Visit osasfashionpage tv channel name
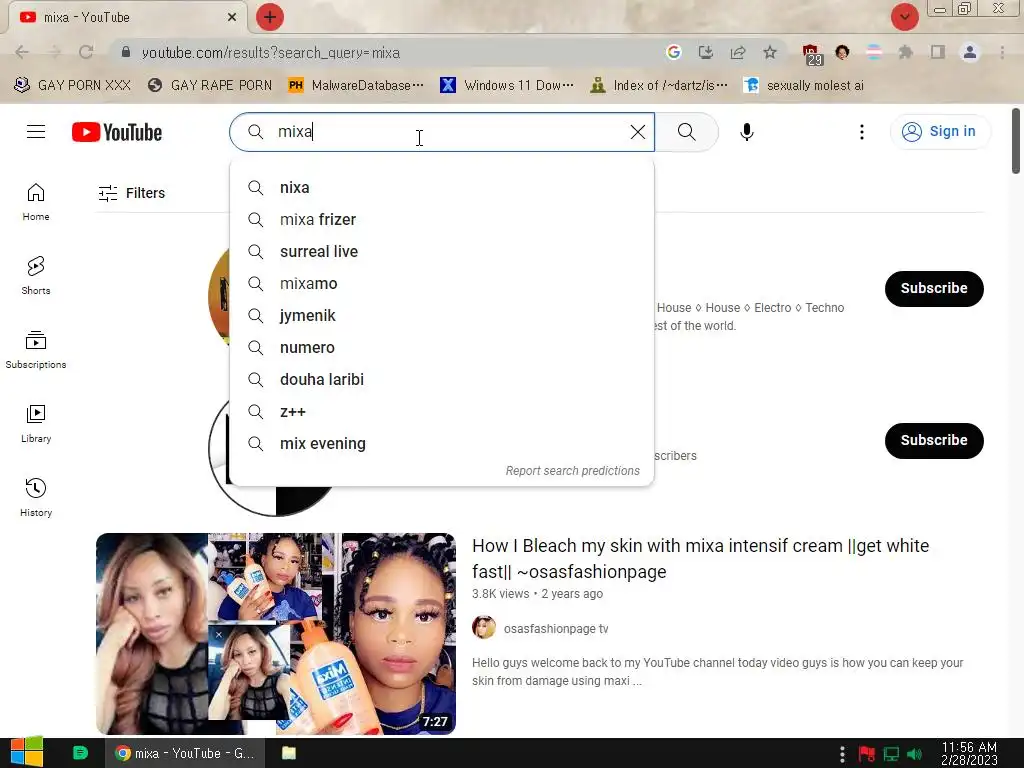The width and height of the screenshot is (1024, 768). tap(556, 629)
